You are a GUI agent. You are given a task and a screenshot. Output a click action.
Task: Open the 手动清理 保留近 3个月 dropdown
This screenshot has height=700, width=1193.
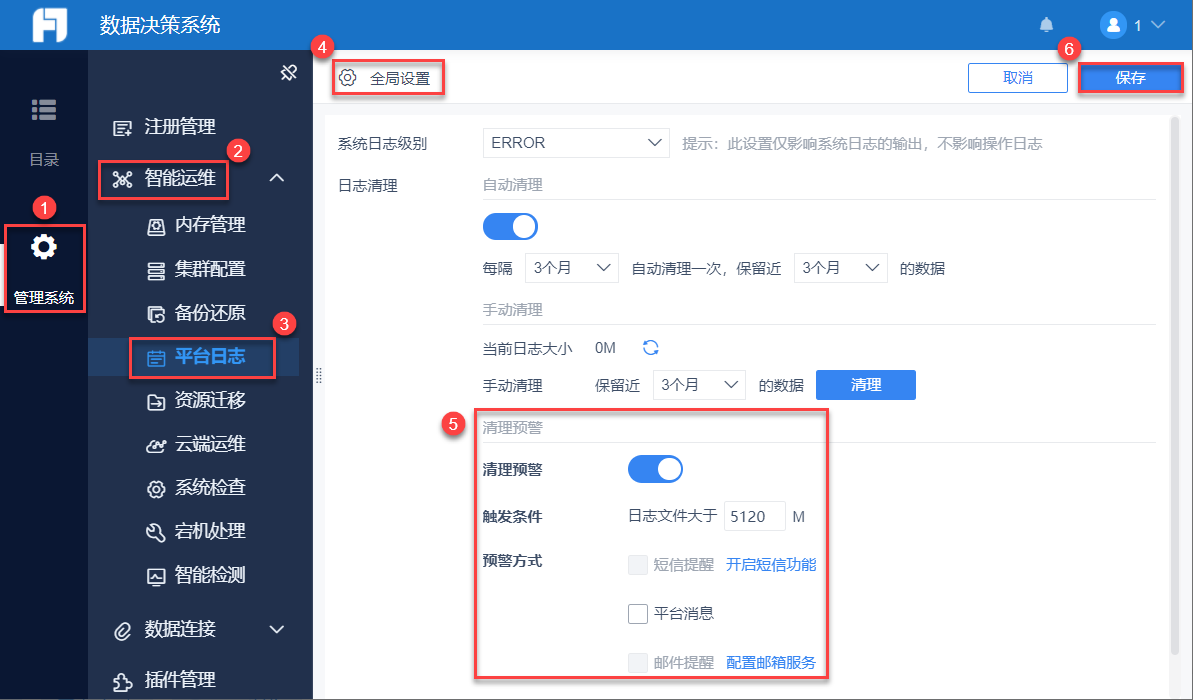[699, 385]
